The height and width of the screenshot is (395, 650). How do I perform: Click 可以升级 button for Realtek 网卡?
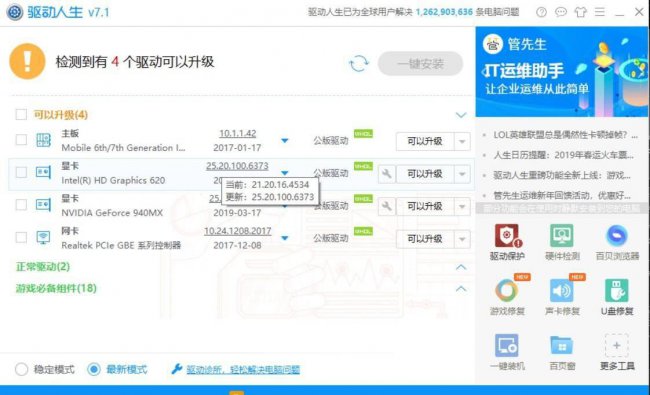coord(425,239)
